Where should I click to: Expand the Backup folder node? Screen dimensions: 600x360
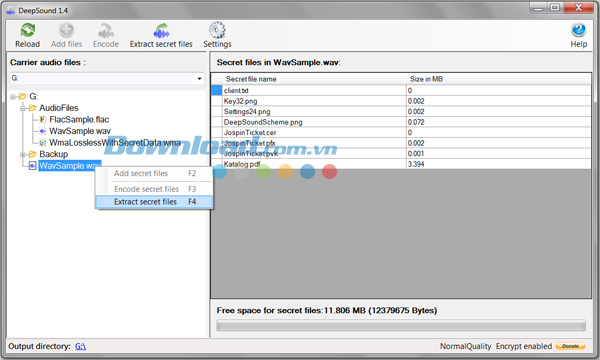point(23,155)
